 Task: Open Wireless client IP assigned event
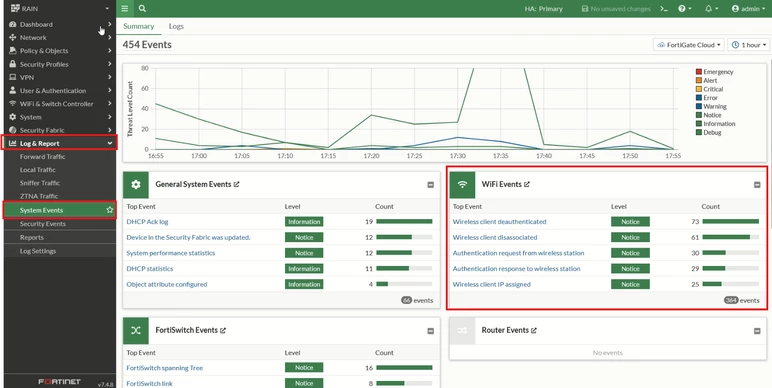click(x=492, y=285)
